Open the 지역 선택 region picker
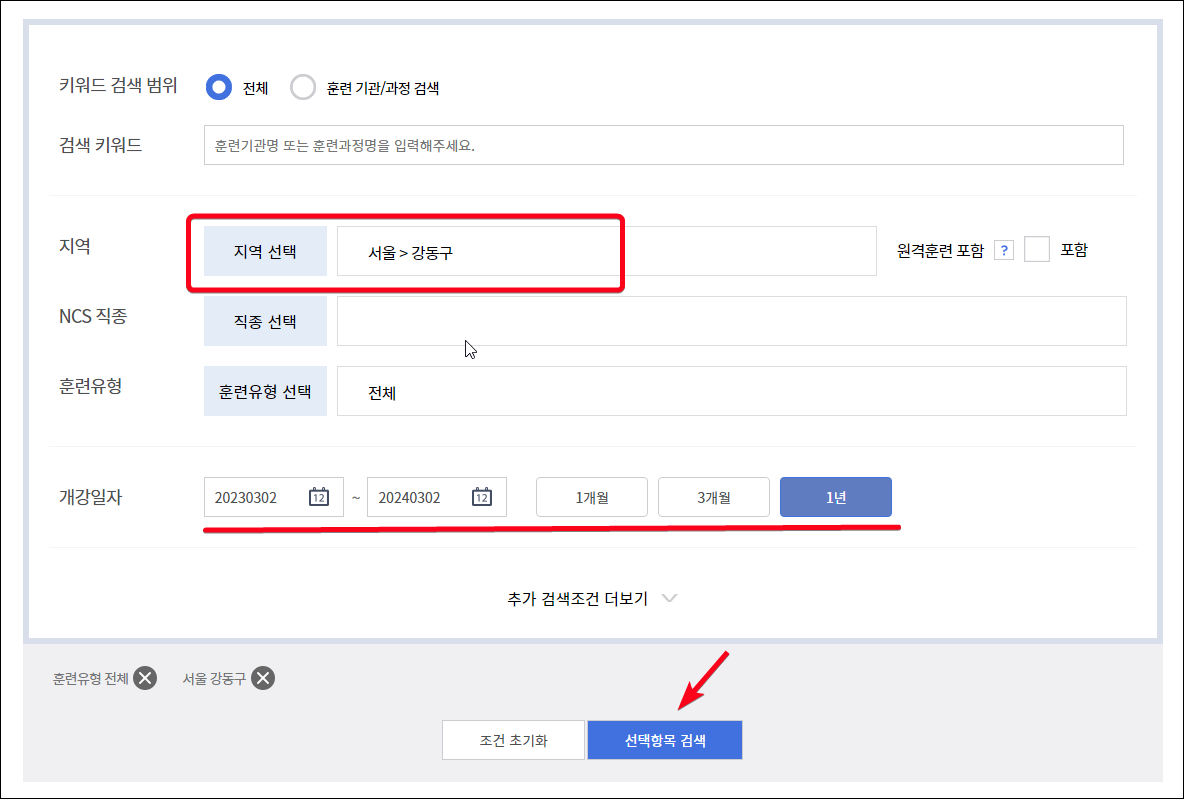The width and height of the screenshot is (1184, 799). coord(265,250)
